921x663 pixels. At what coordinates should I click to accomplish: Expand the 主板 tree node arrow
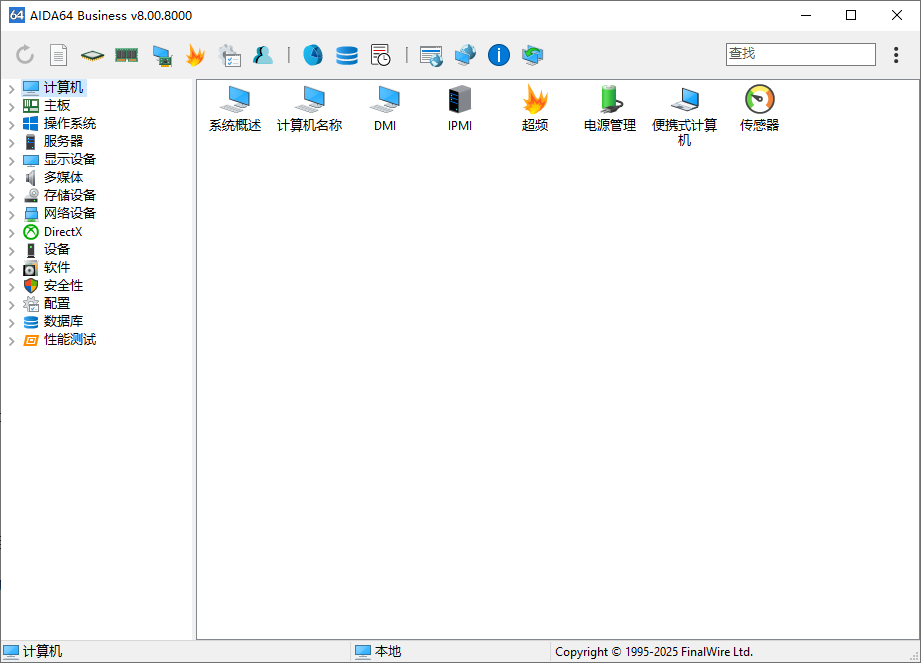tap(12, 106)
